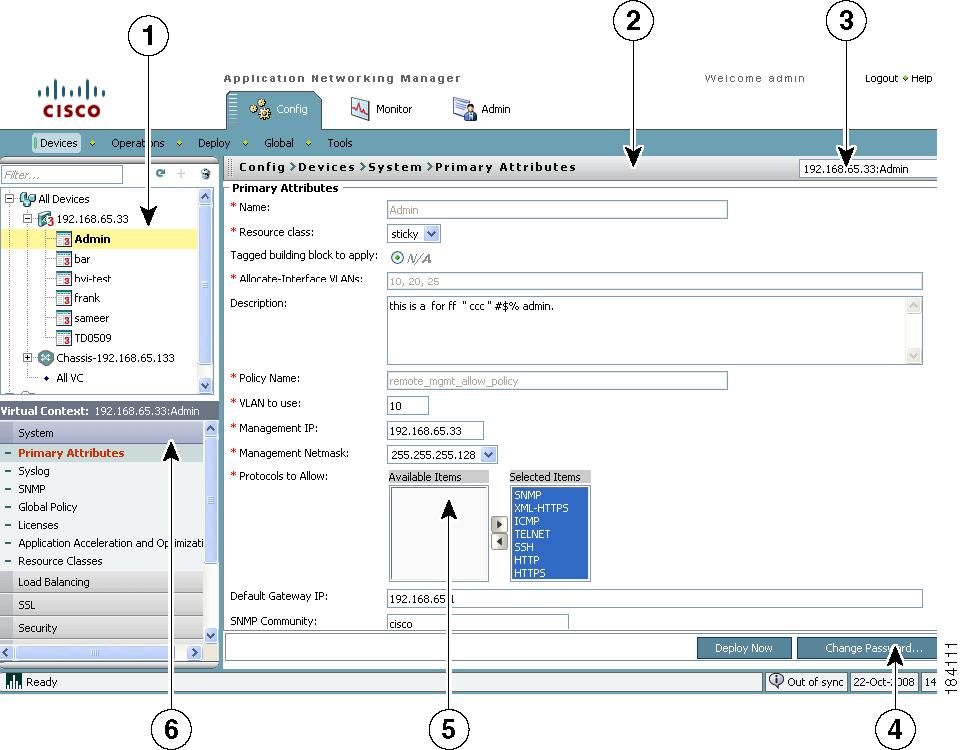Expand the Chassis-192.168.65.133 node
The width and height of the screenshot is (960, 750).
pos(28,357)
